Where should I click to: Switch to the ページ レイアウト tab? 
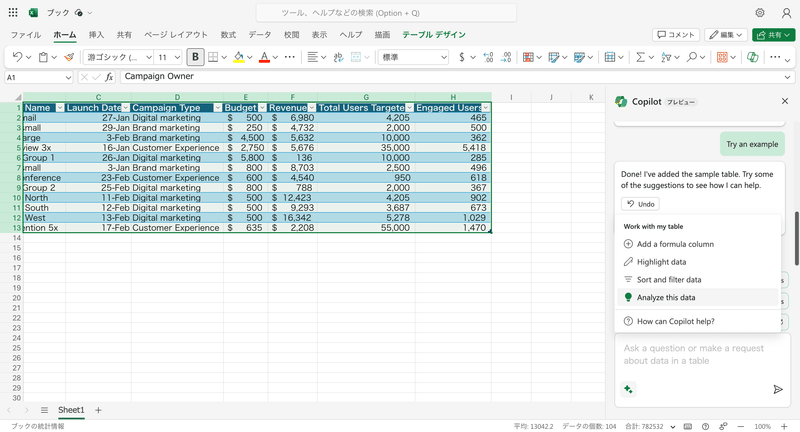(x=176, y=35)
